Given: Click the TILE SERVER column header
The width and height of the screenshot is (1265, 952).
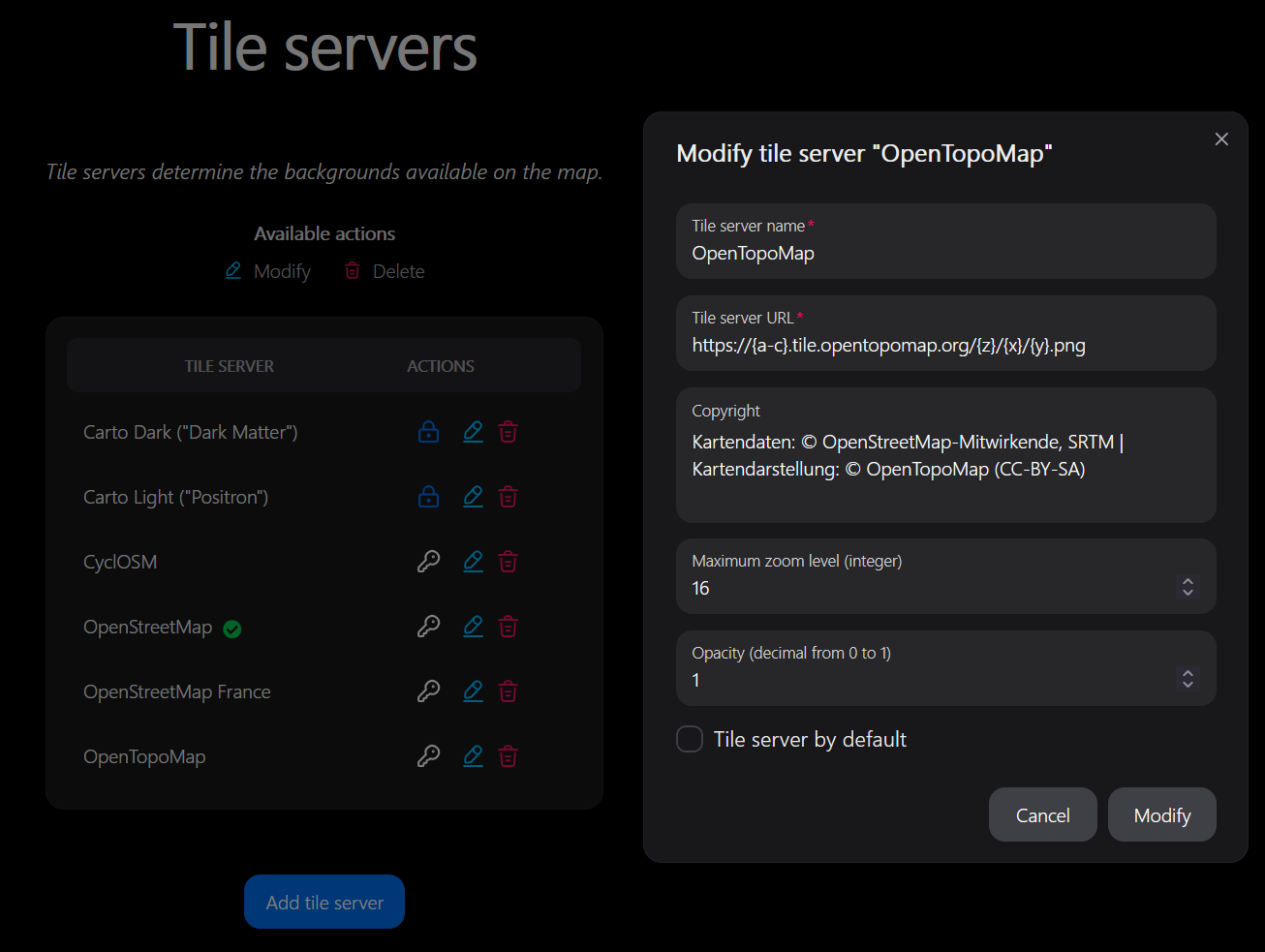Looking at the screenshot, I should tap(230, 366).
